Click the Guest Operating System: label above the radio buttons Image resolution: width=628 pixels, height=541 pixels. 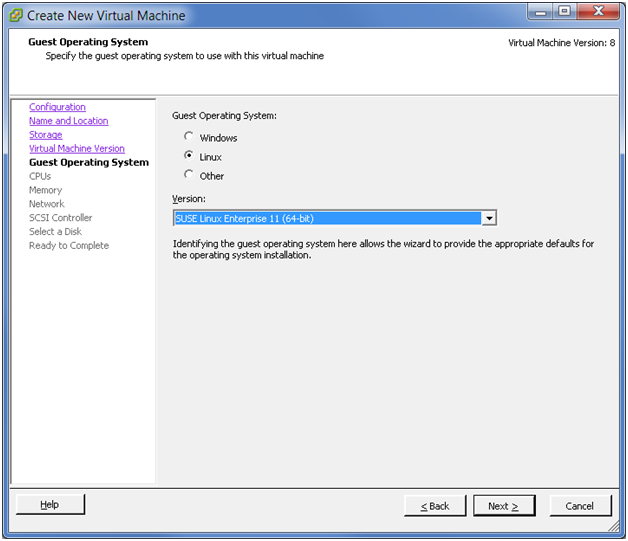(224, 116)
